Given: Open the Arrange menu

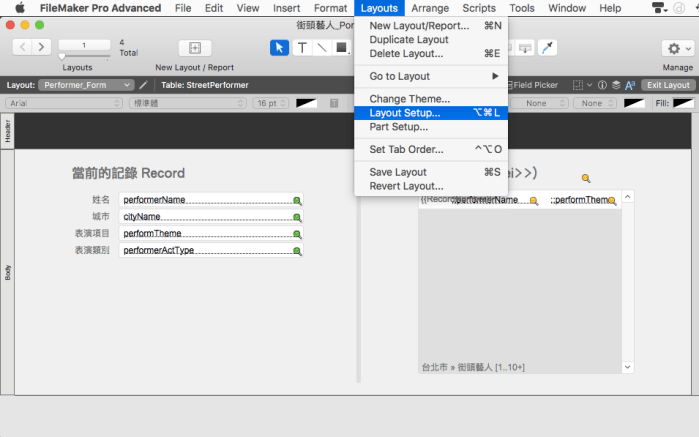Looking at the screenshot, I should (430, 8).
